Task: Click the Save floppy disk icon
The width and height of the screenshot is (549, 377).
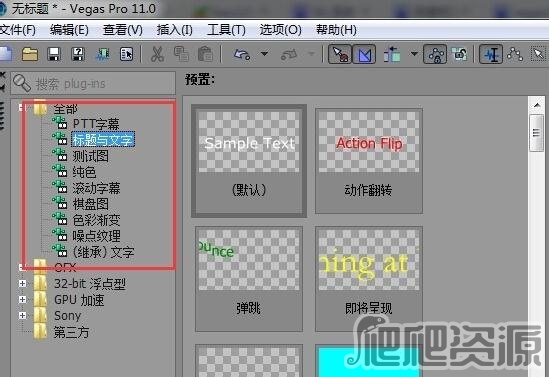Action: pos(54,54)
